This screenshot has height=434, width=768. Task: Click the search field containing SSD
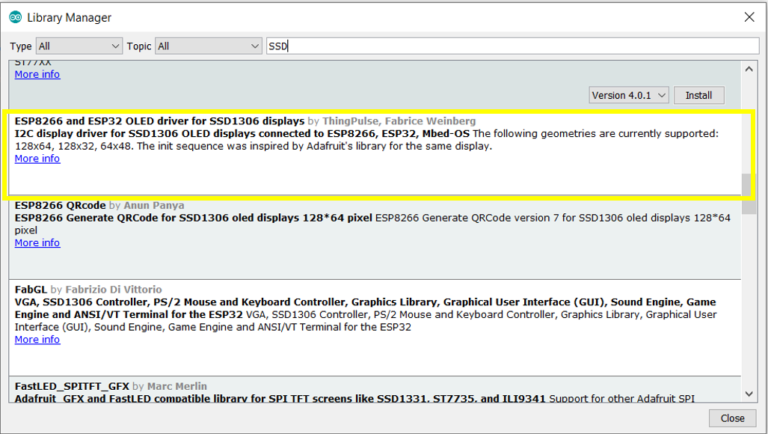[513, 46]
